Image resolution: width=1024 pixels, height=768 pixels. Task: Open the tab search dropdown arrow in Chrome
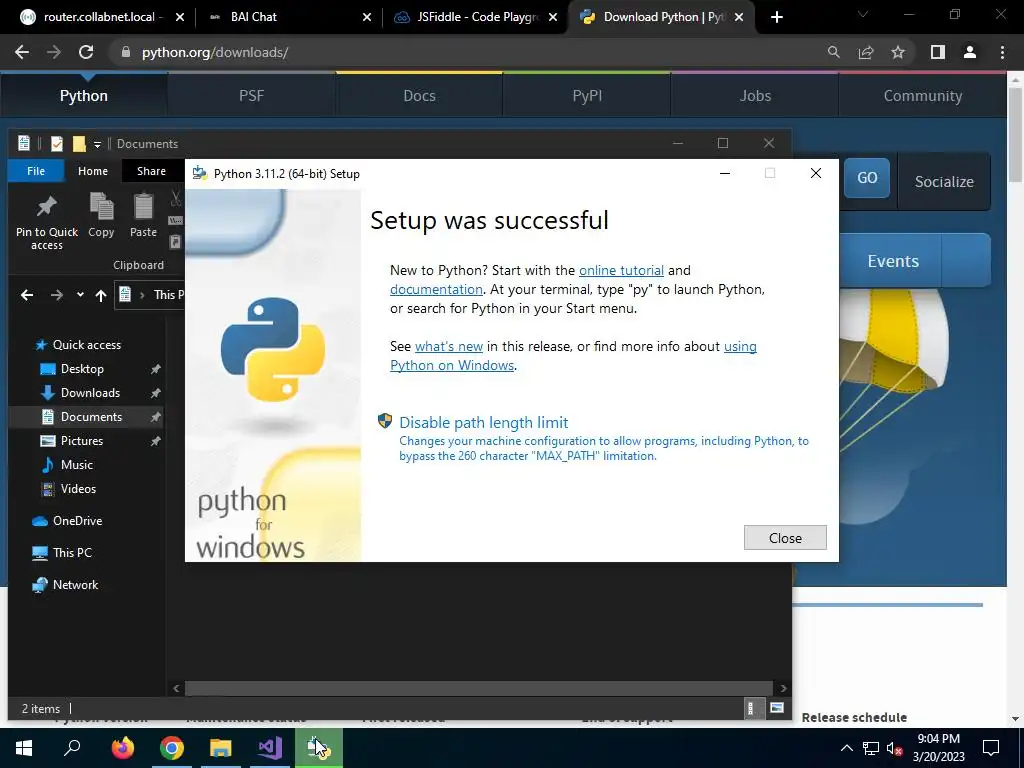coord(863,14)
